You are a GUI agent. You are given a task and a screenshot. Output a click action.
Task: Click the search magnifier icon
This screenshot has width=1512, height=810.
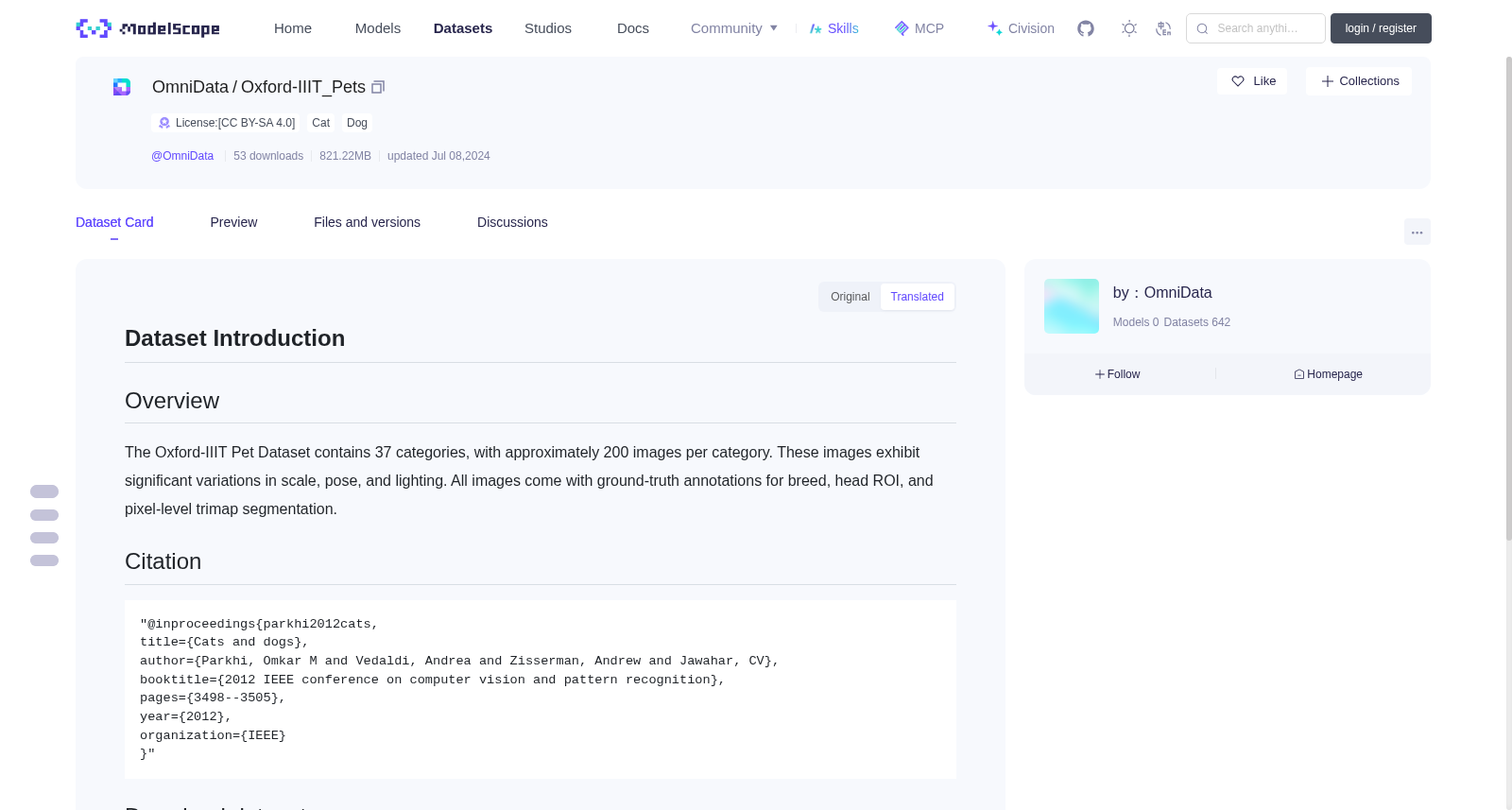click(x=1202, y=28)
